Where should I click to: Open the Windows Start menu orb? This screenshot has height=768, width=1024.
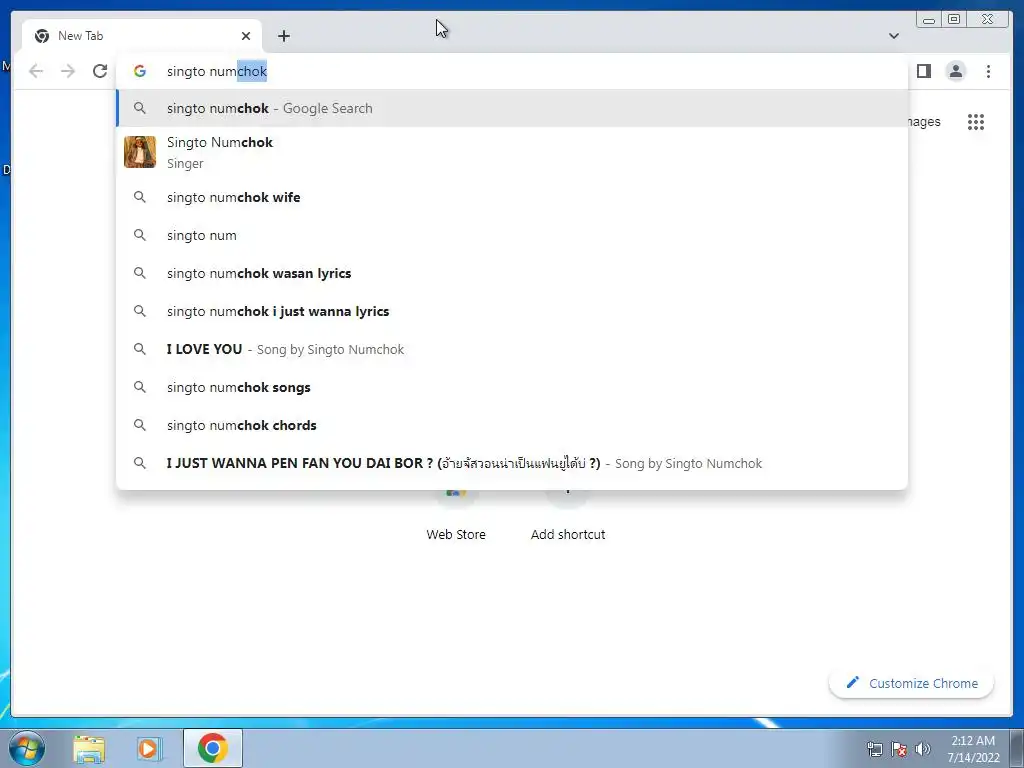[27, 748]
